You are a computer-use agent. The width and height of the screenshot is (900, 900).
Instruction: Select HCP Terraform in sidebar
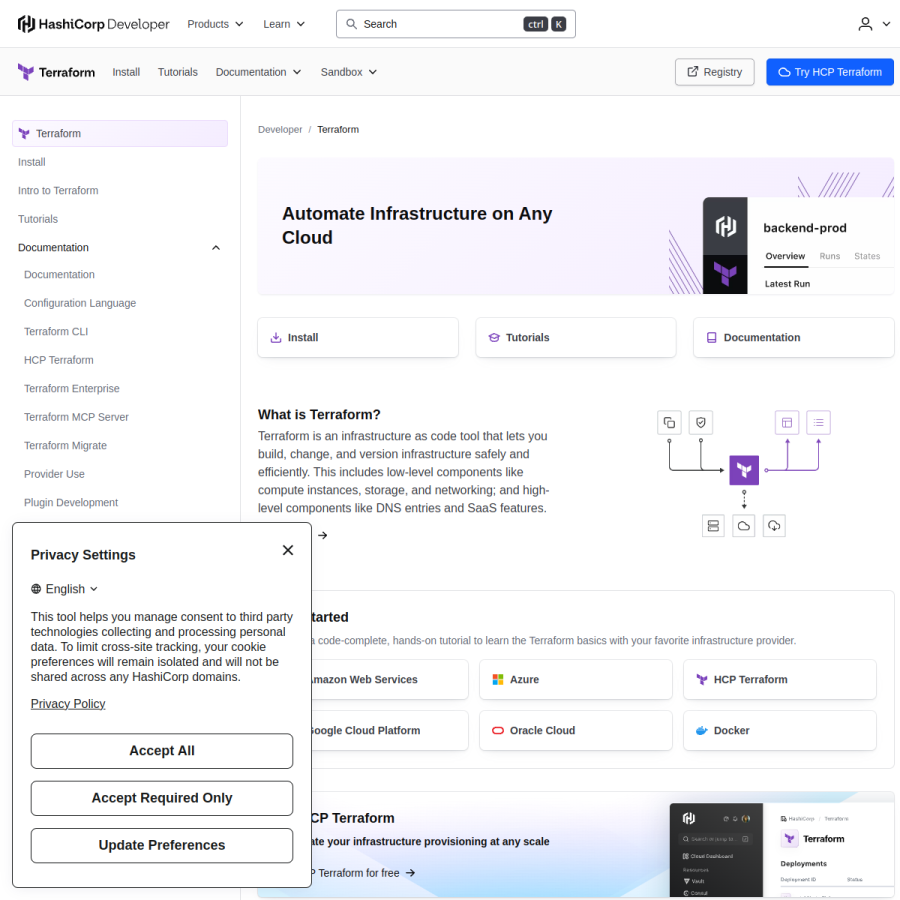(59, 360)
